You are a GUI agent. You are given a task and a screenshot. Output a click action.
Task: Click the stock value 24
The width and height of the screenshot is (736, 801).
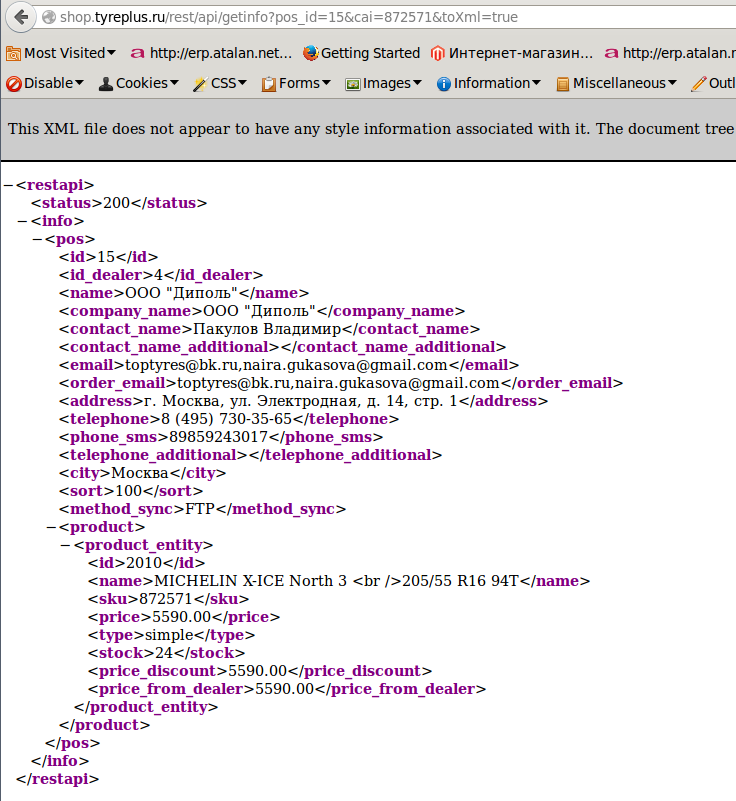coord(164,653)
